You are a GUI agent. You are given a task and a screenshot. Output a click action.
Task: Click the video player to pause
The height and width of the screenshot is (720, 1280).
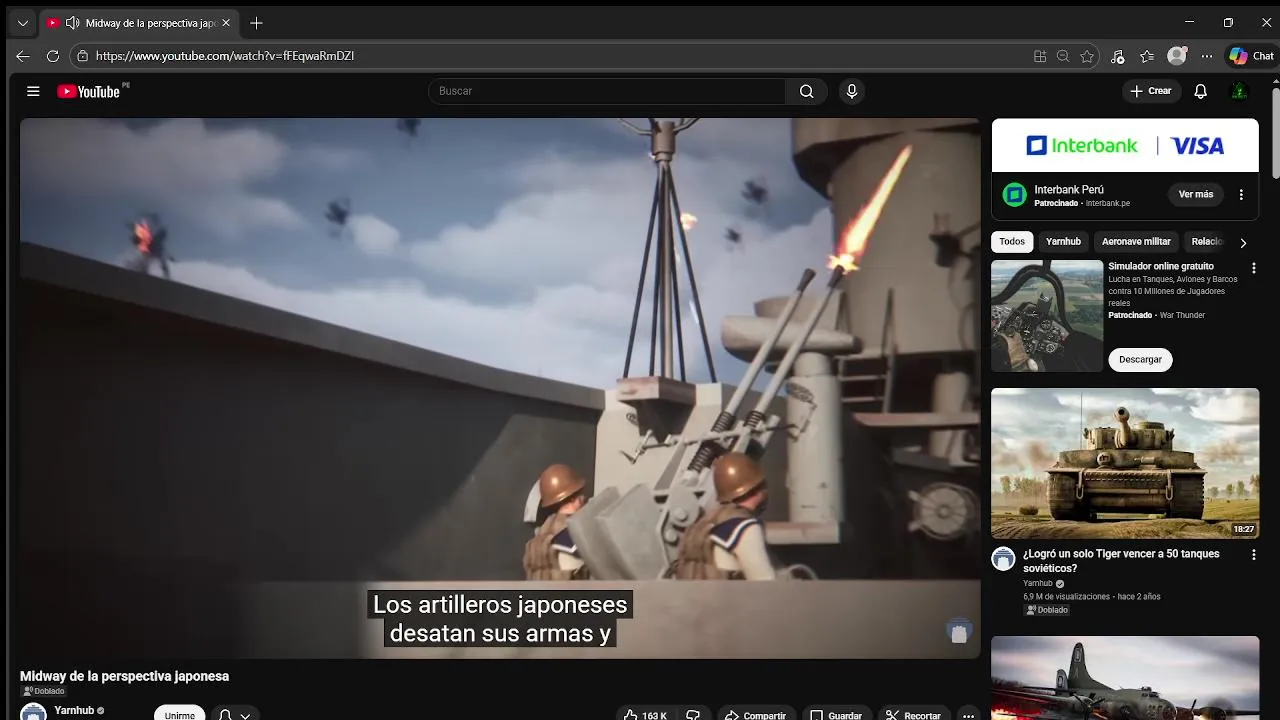click(500, 388)
